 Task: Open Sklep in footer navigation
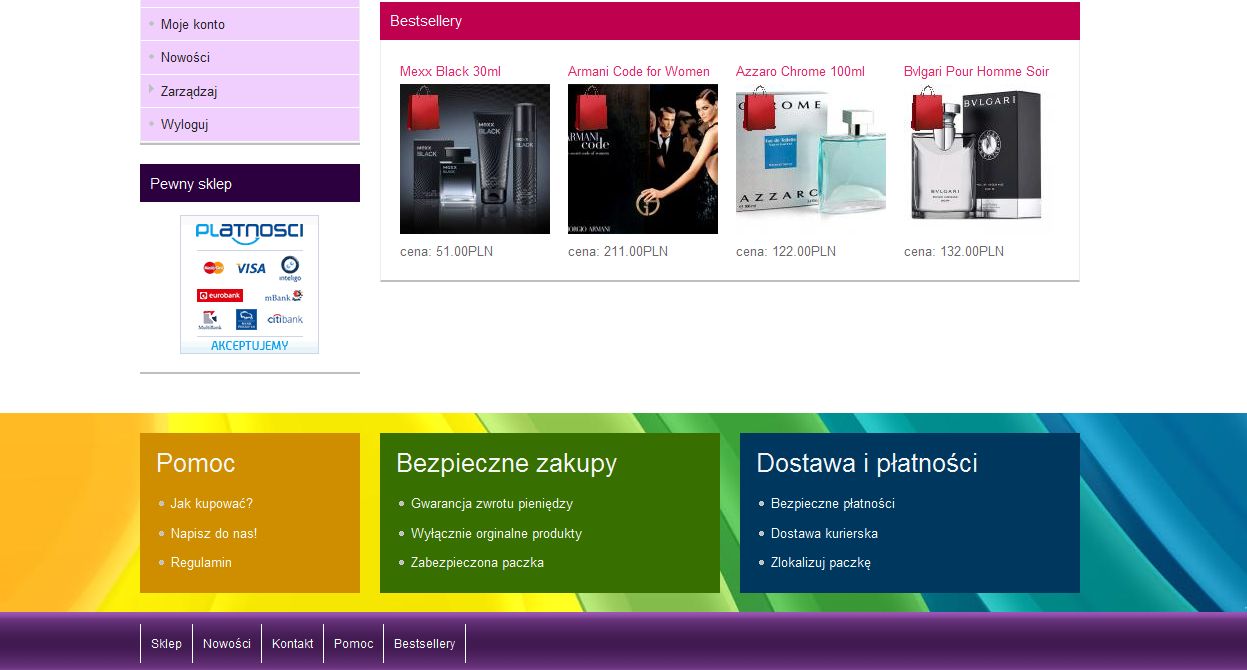(166, 644)
